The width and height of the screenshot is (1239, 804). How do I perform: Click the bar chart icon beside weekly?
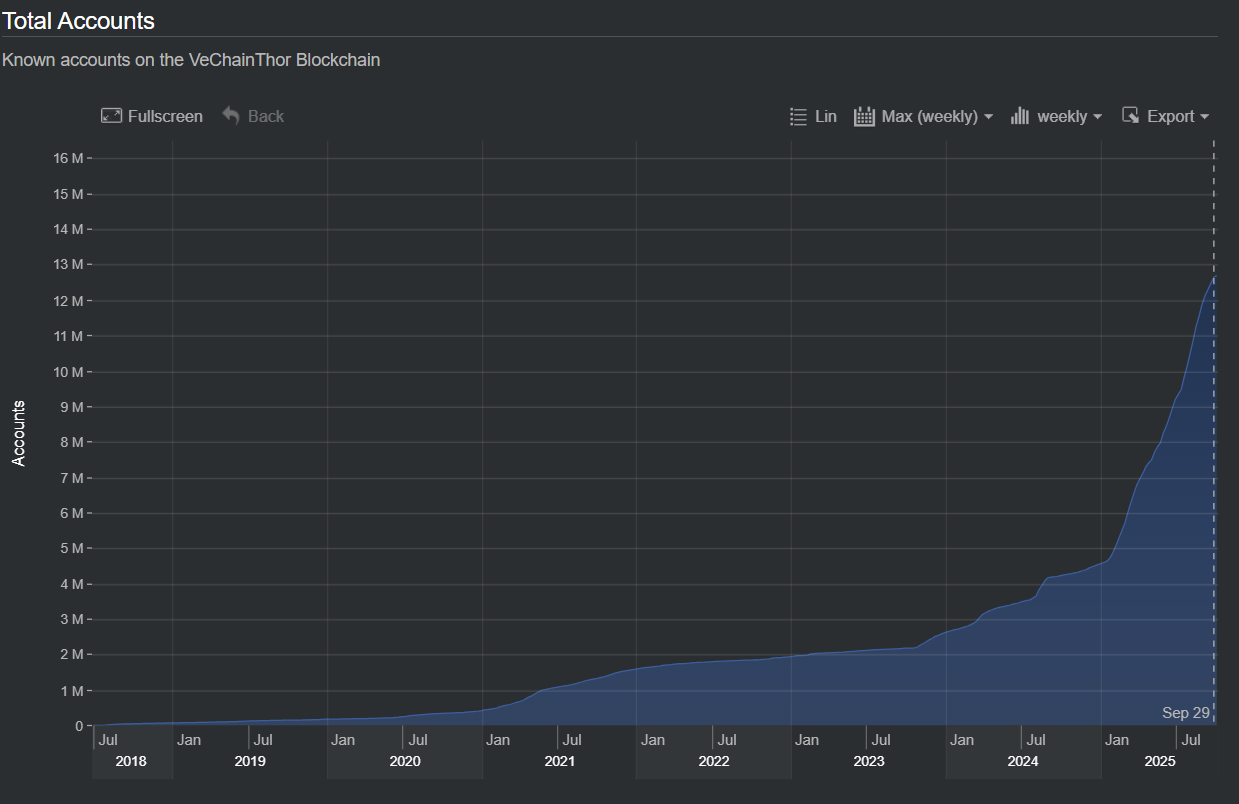point(1020,116)
